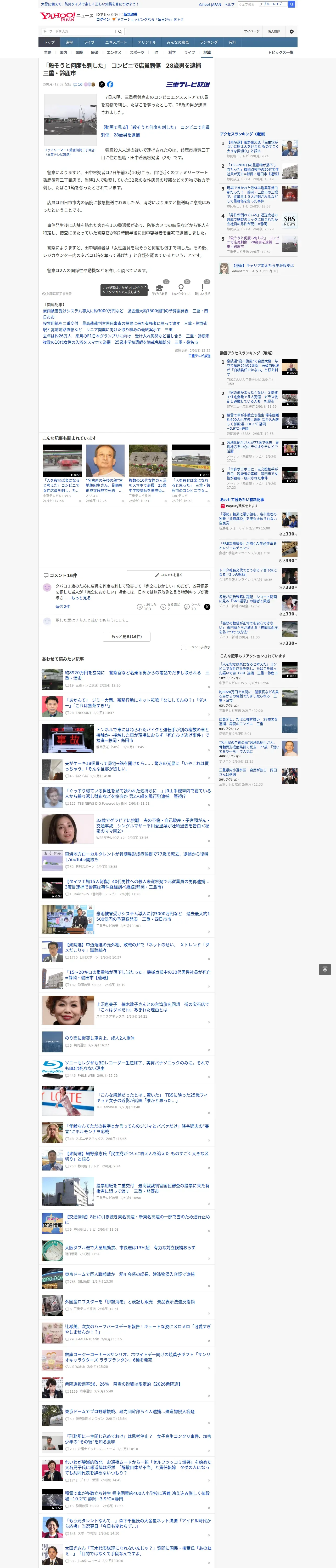React with 学びがある graduation cap icon
Screen dimensions: 336x1568
(160, 288)
